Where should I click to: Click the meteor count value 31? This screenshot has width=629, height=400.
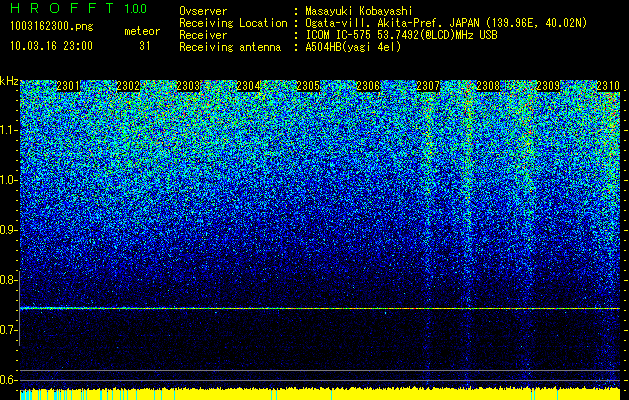145,46
